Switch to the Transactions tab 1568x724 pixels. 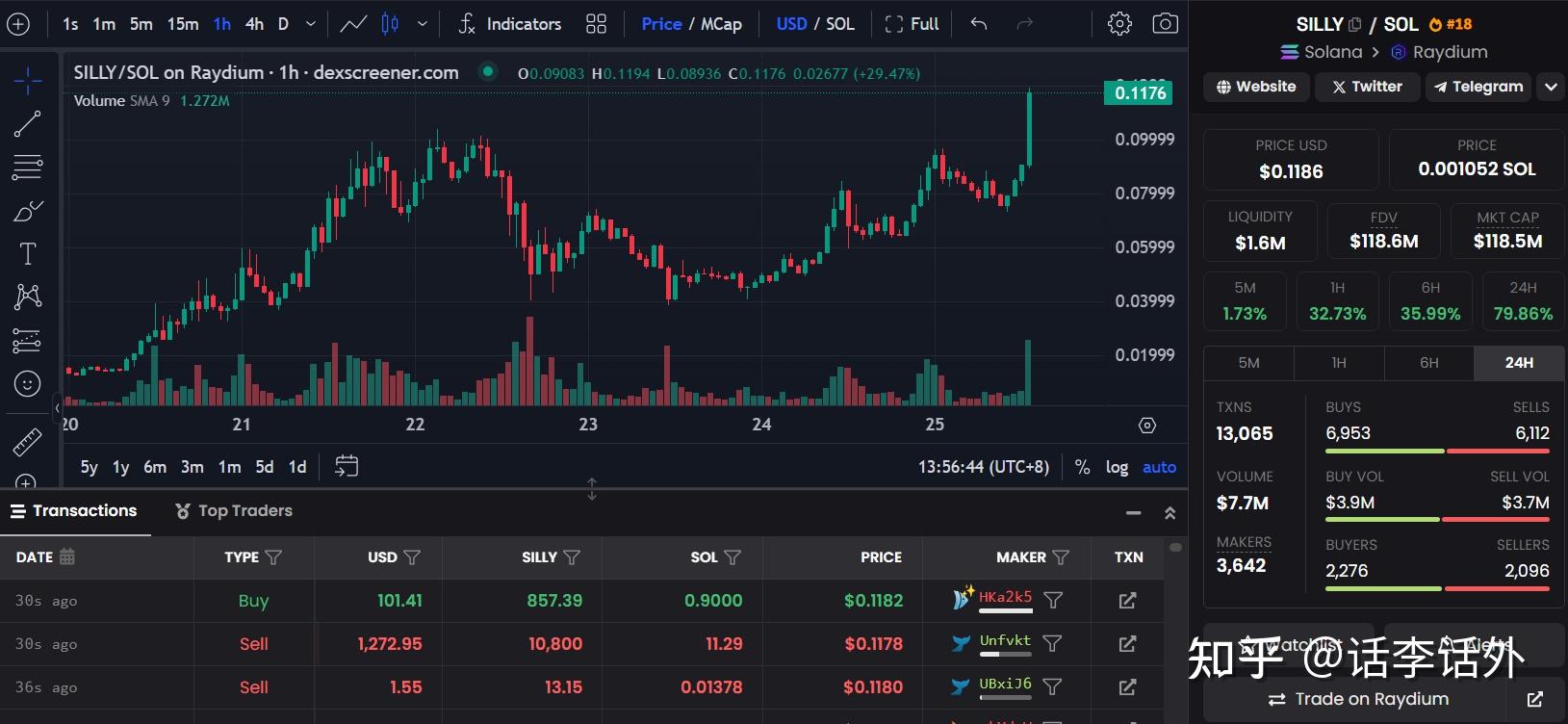coord(74,511)
